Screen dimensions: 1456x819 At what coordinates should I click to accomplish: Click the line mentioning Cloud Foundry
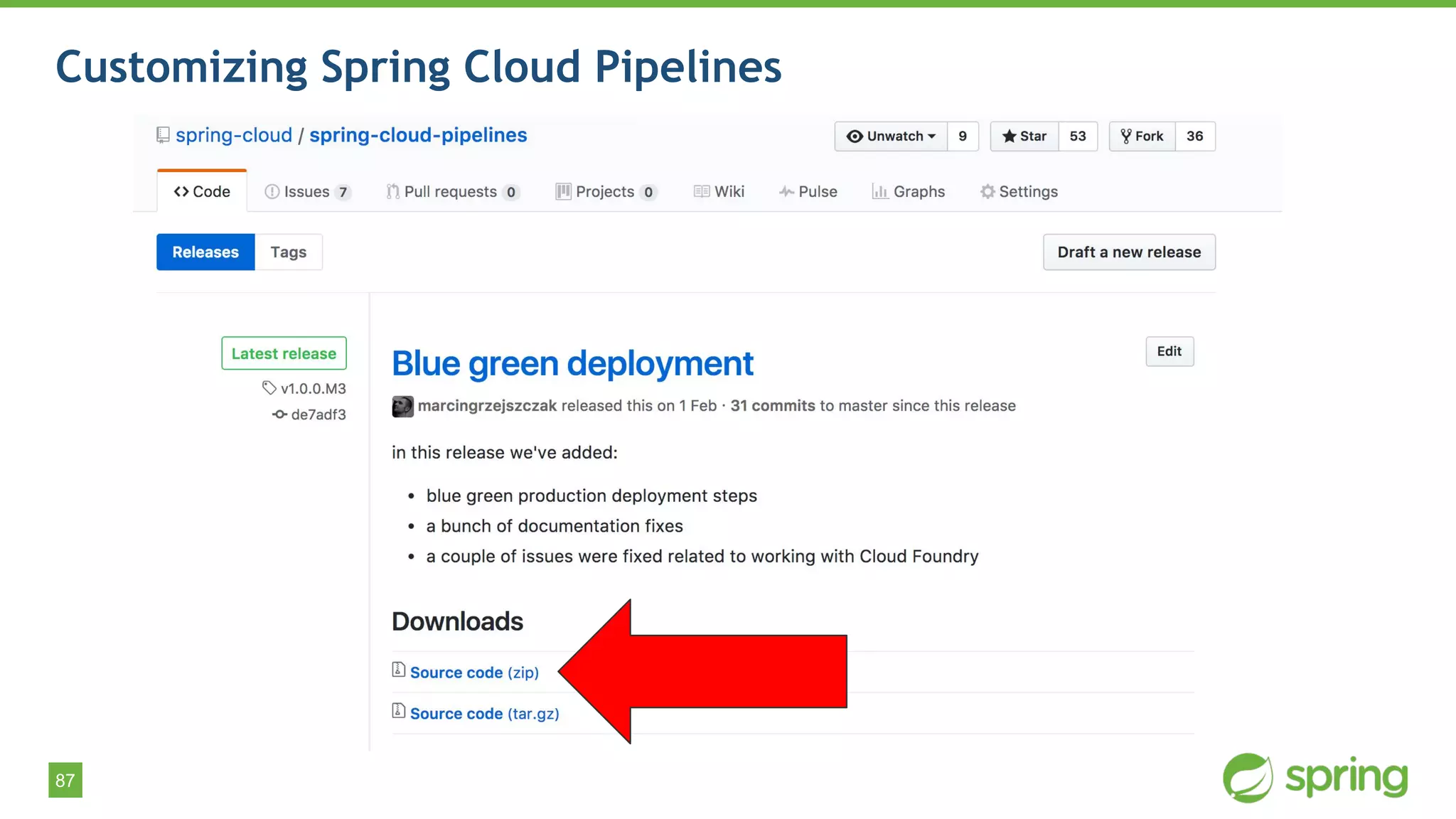click(x=702, y=556)
